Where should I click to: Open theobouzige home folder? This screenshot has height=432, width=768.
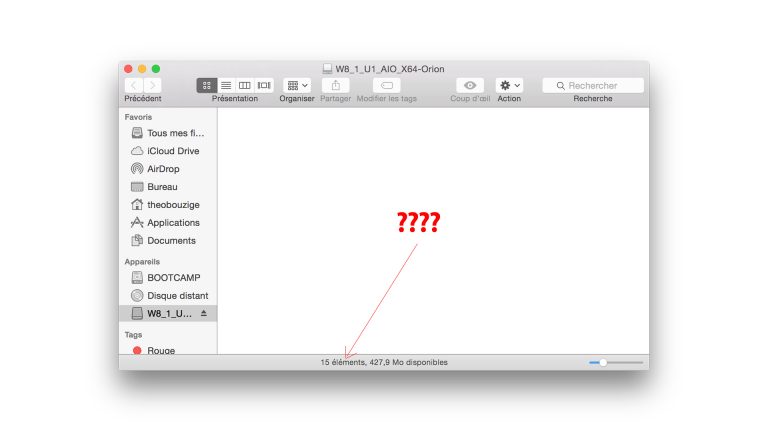(168, 205)
